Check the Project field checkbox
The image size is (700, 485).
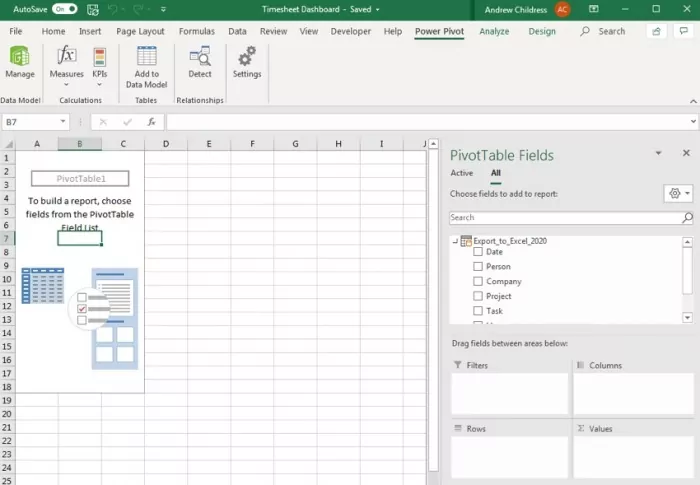[478, 296]
